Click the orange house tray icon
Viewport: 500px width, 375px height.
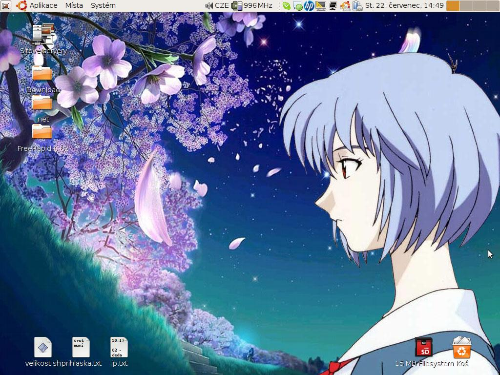click(x=345, y=6)
